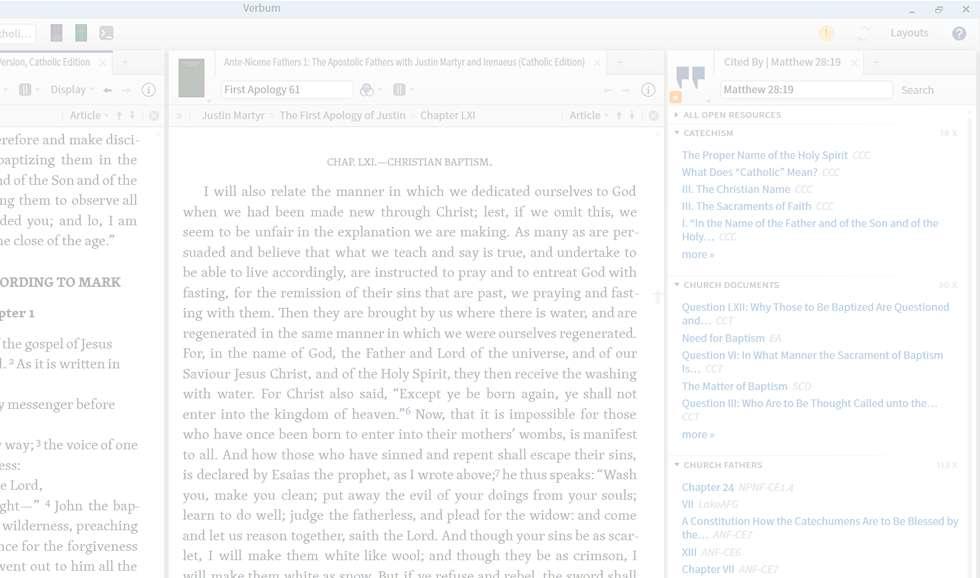Open parallel resources icon left of Display
Screen dimensions: 980x578
(x=25, y=90)
